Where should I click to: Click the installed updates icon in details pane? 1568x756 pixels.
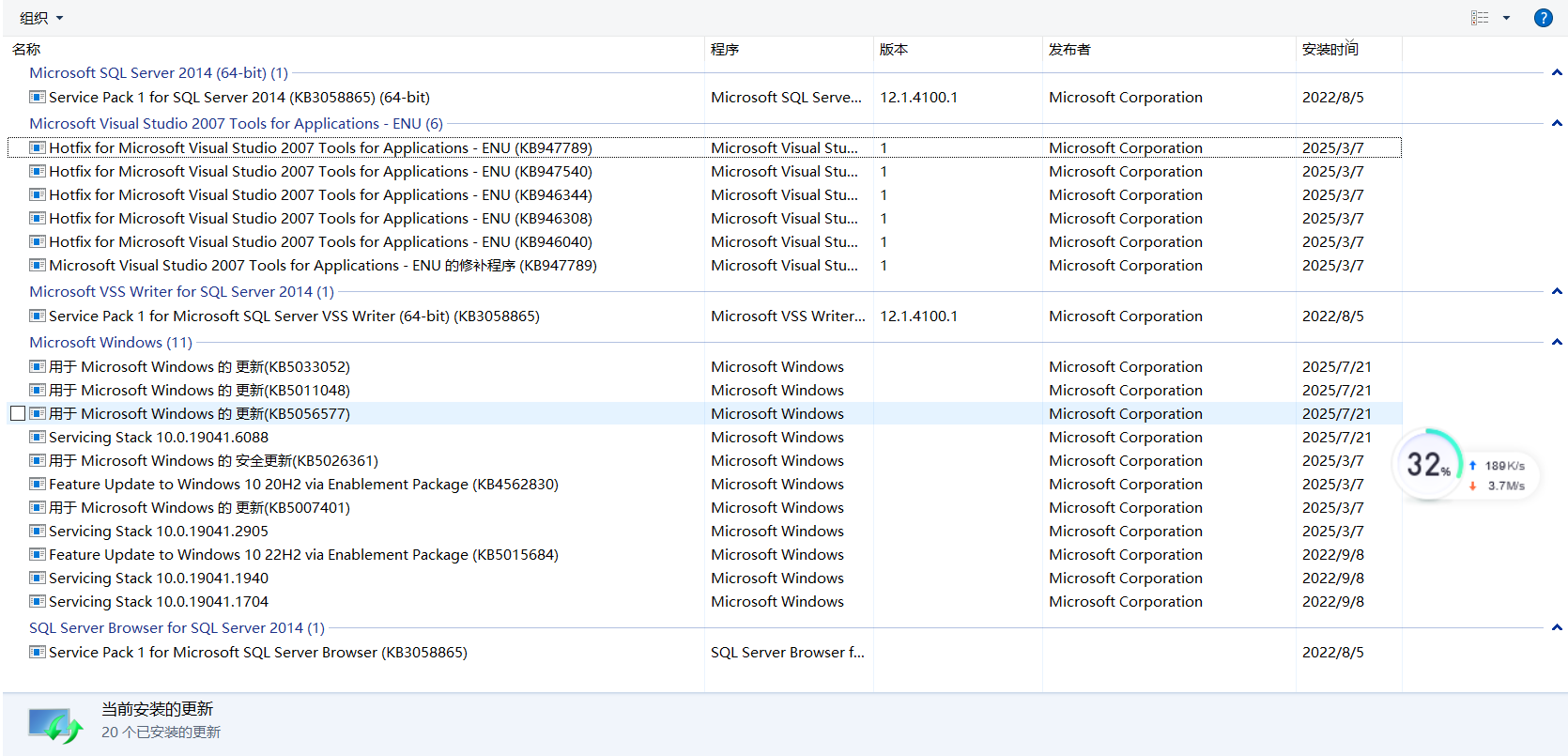[54, 725]
